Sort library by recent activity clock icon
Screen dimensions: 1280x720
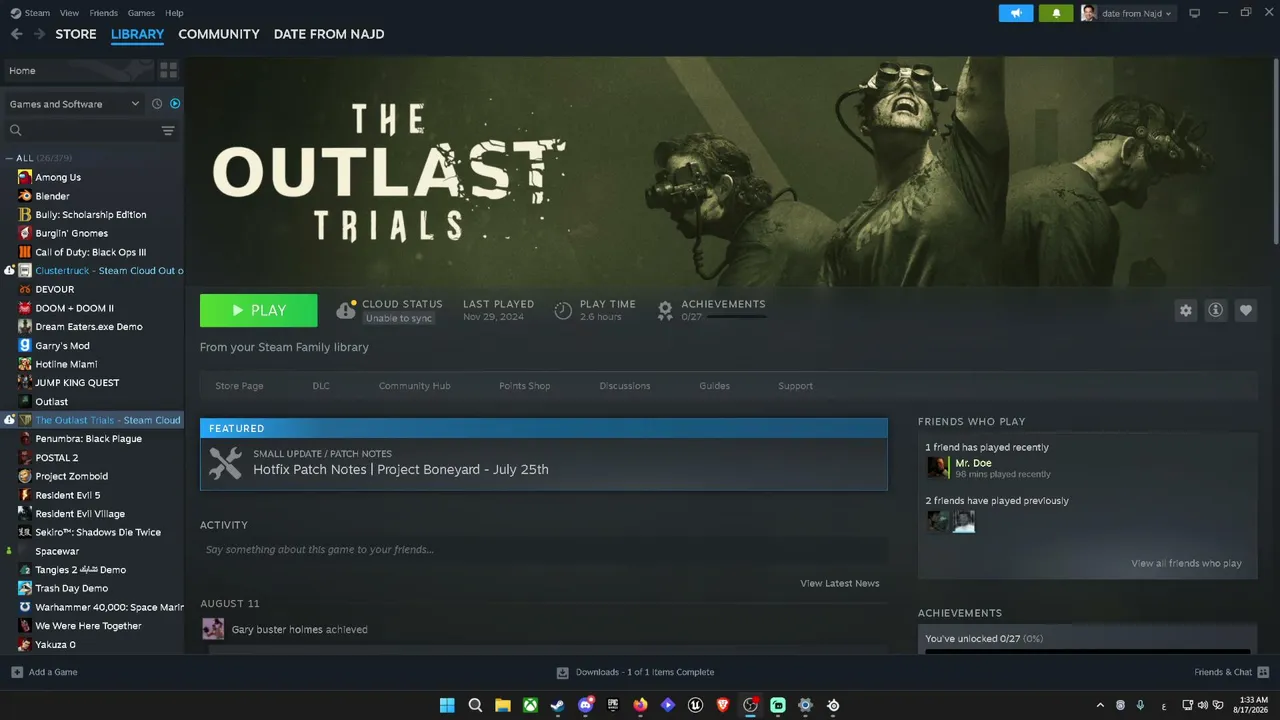click(x=157, y=104)
